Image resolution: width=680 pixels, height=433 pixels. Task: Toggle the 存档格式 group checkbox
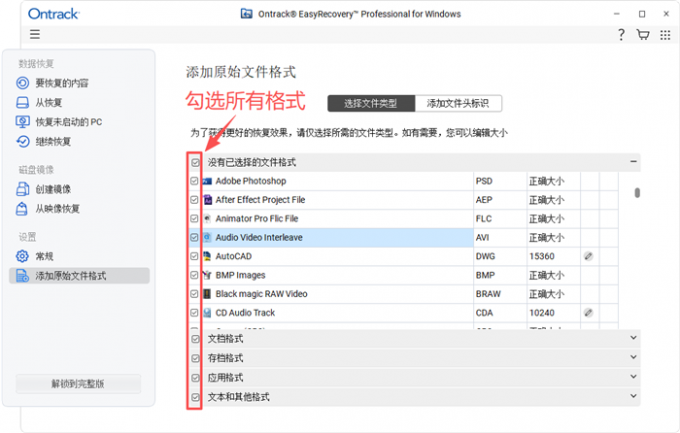tap(195, 358)
